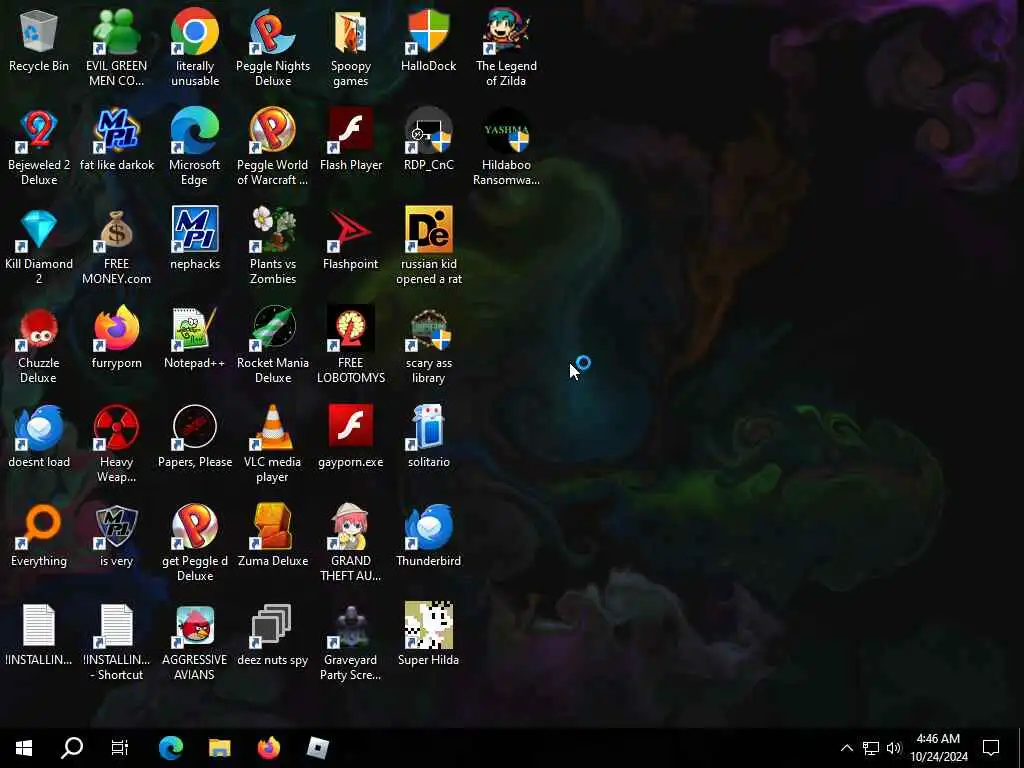Click the 'doesnt load' Thunderbird icon
Screen dimensions: 1024x768
click(x=39, y=437)
